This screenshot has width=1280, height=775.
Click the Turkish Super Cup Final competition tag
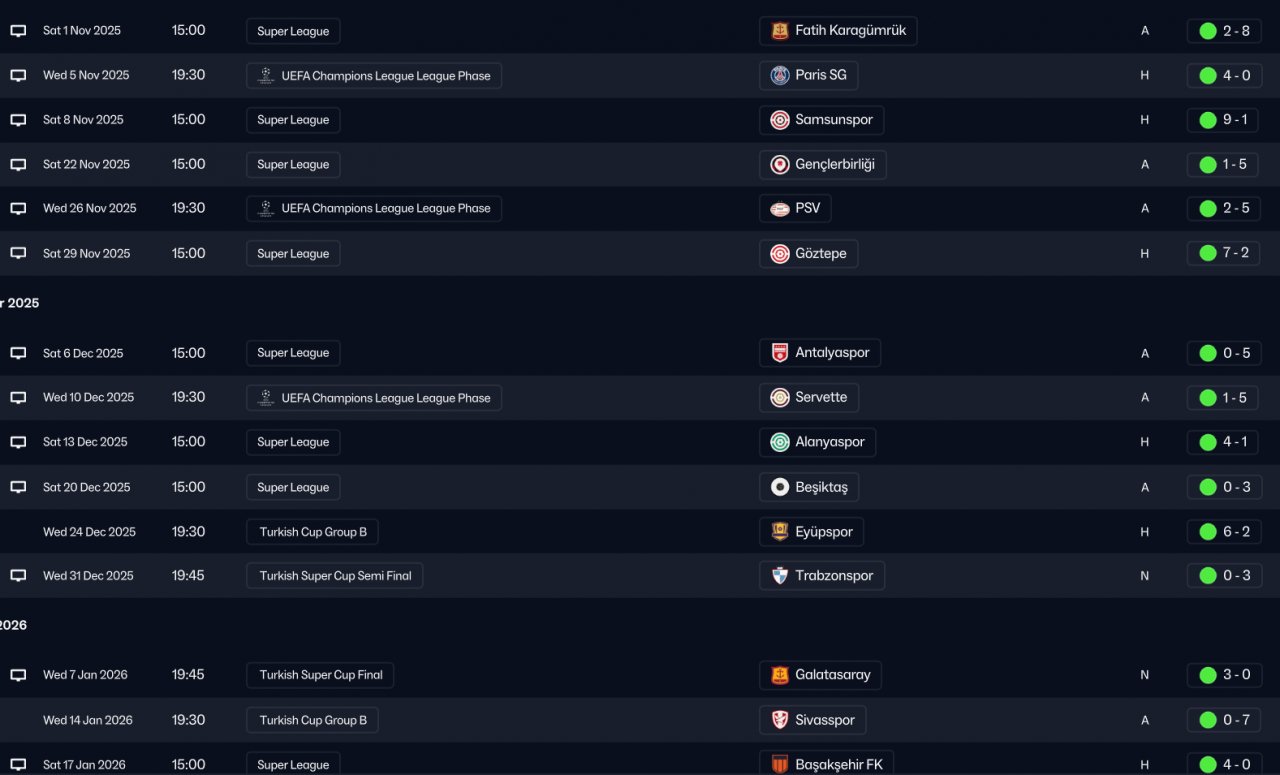[x=320, y=675]
